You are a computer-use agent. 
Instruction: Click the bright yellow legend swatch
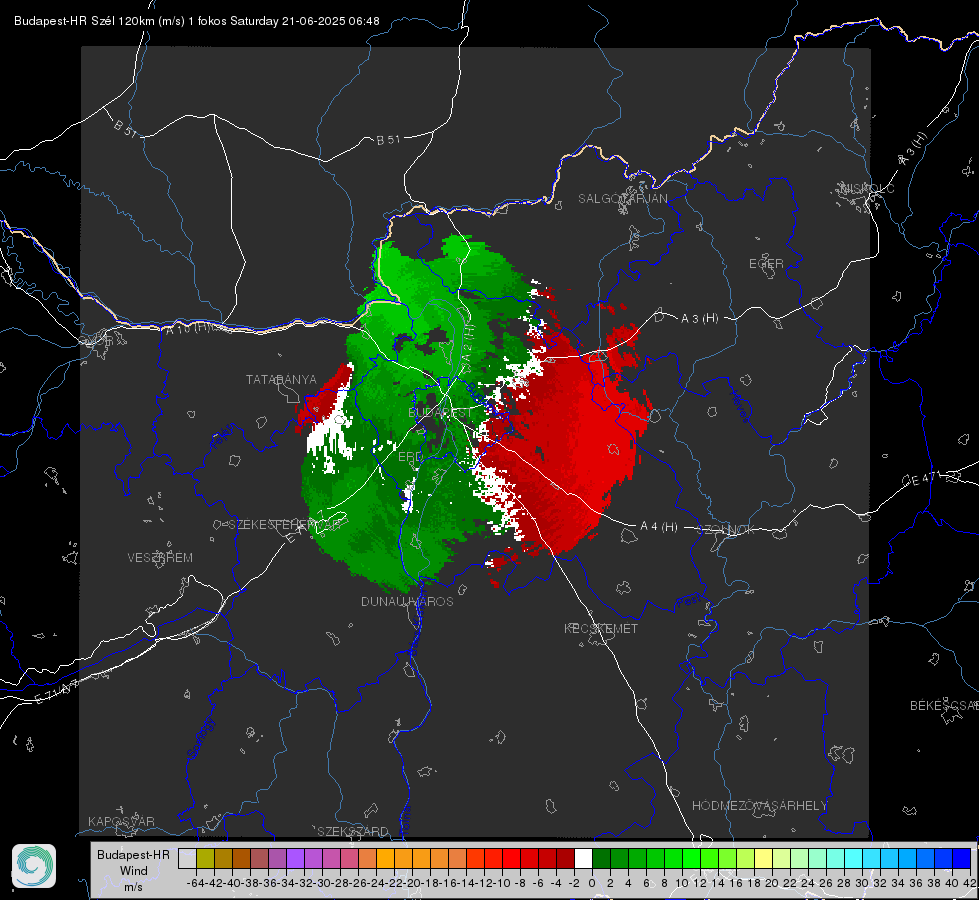click(763, 858)
